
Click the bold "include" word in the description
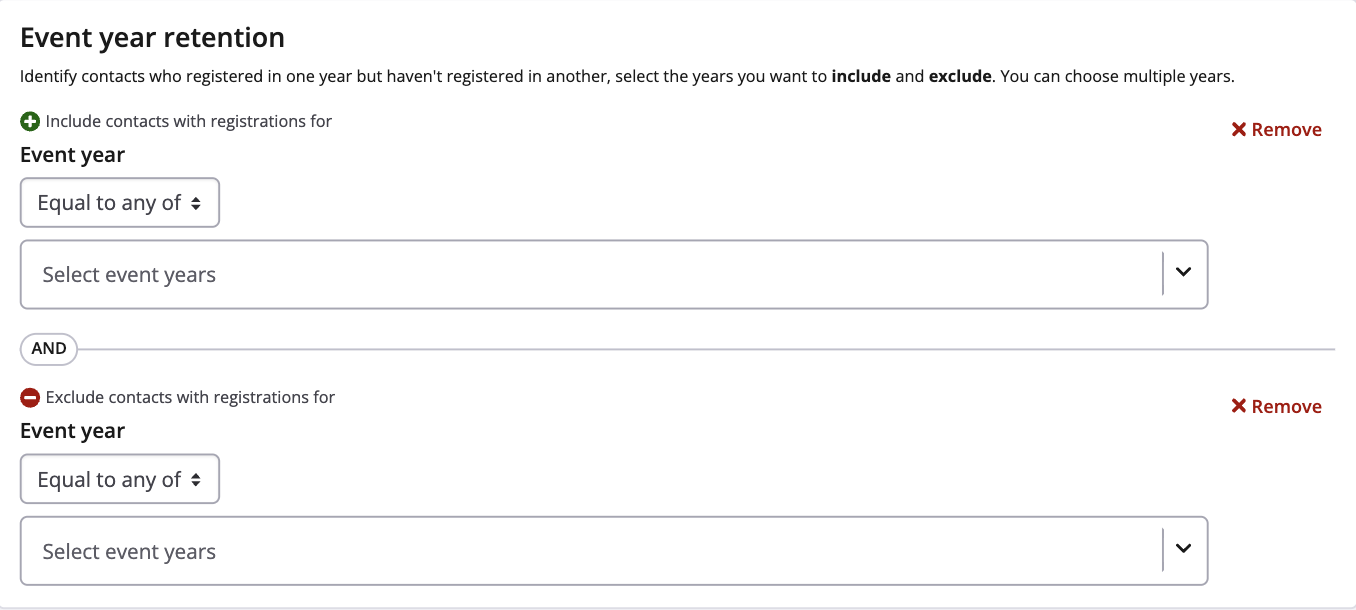861,76
